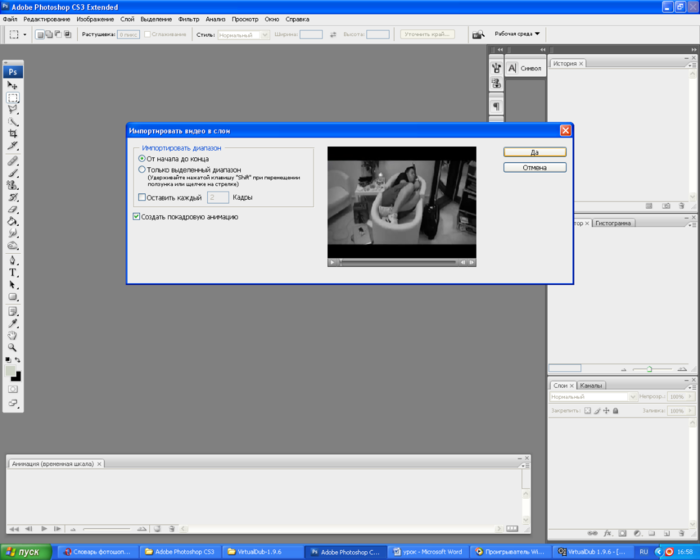The height and width of the screenshot is (560, 700).
Task: Open the 'Файл' menu
Action: 10,19
